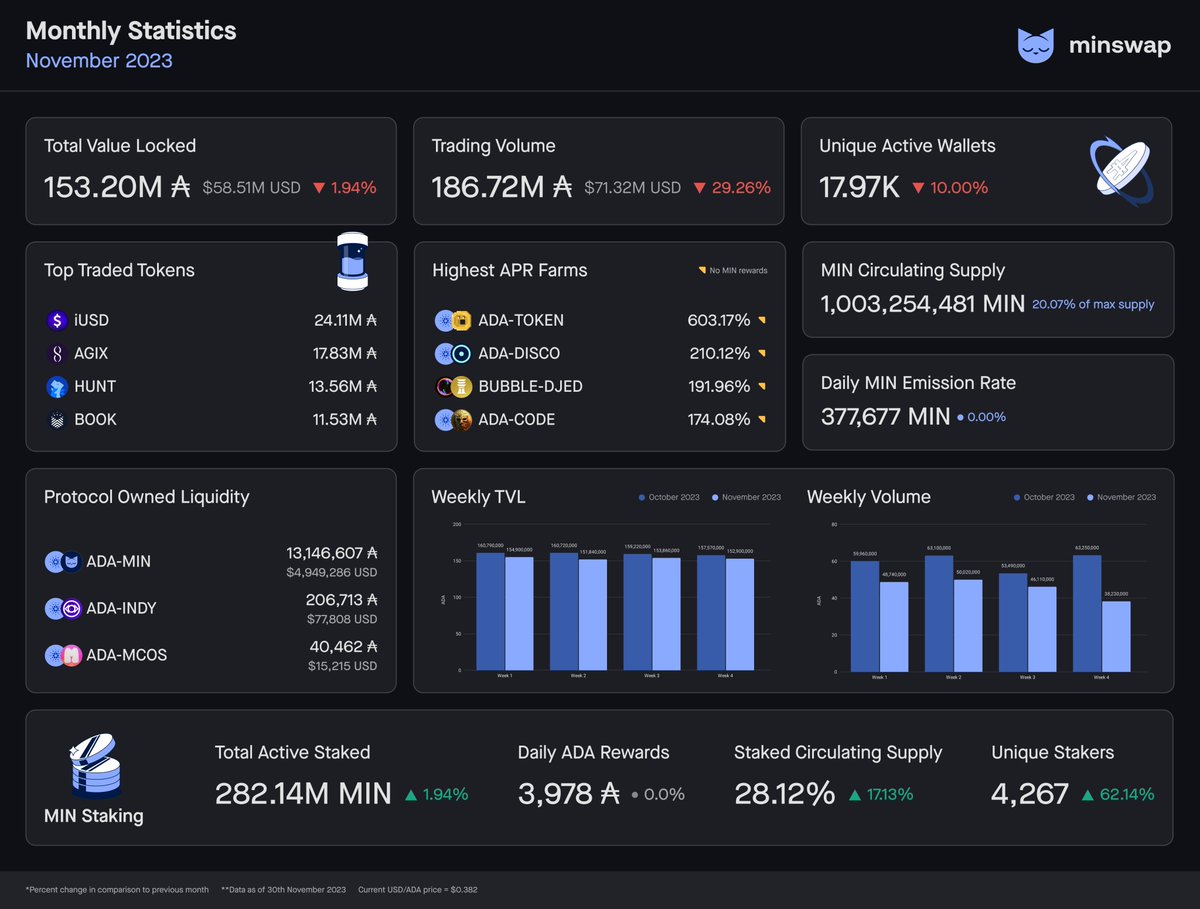
Task: Click the Minswap cat logo icon
Action: coord(1037,46)
